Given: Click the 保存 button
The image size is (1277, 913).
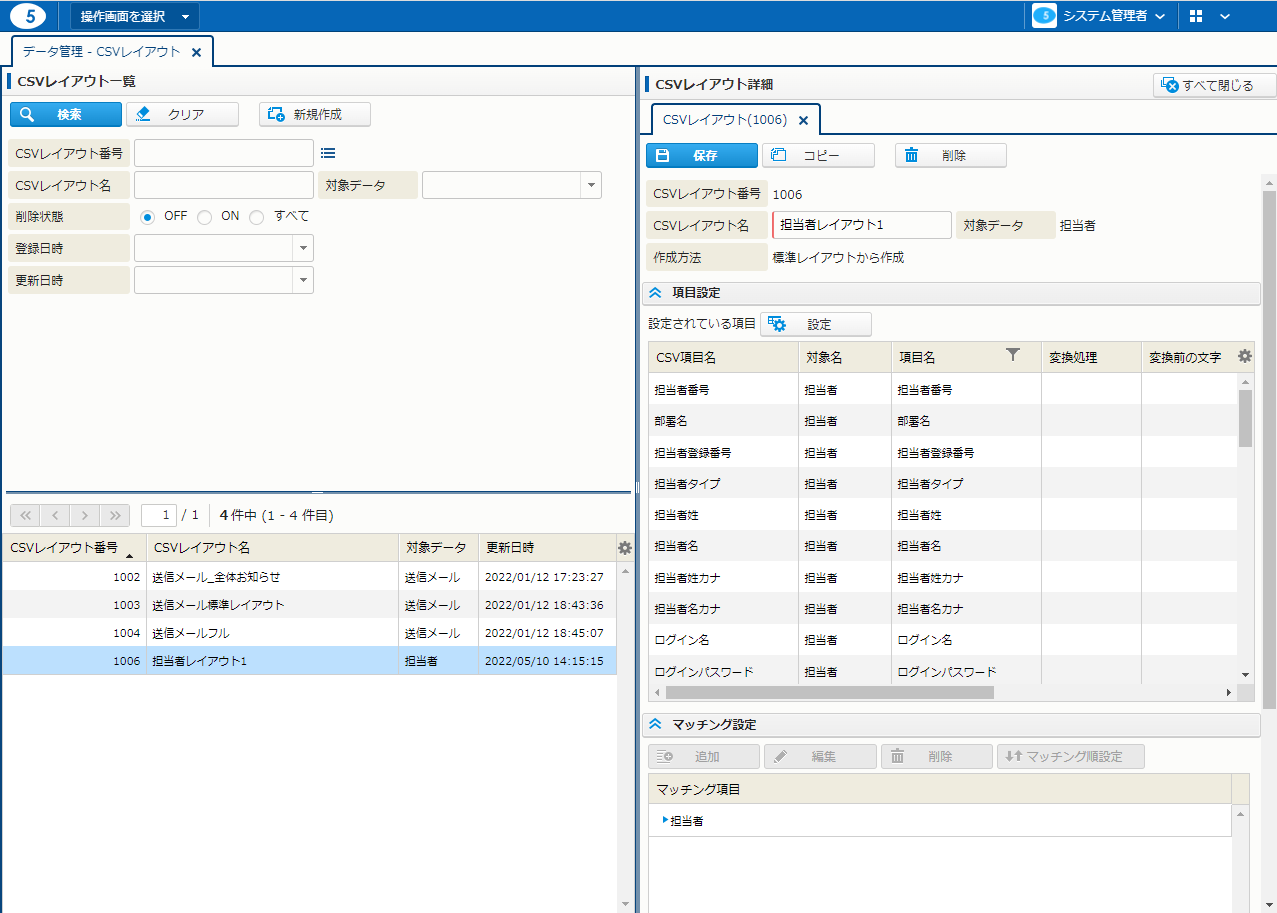Looking at the screenshot, I should point(701,156).
